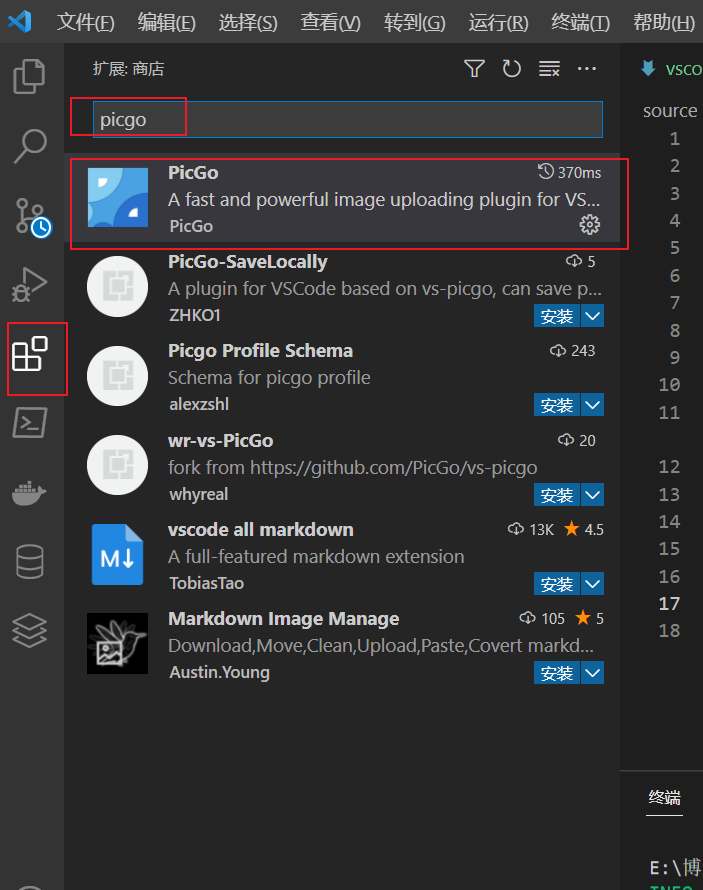Viewport: 703px width, 890px height.
Task: Click the Picgo Profile Schema placeholder icon
Action: (x=117, y=376)
